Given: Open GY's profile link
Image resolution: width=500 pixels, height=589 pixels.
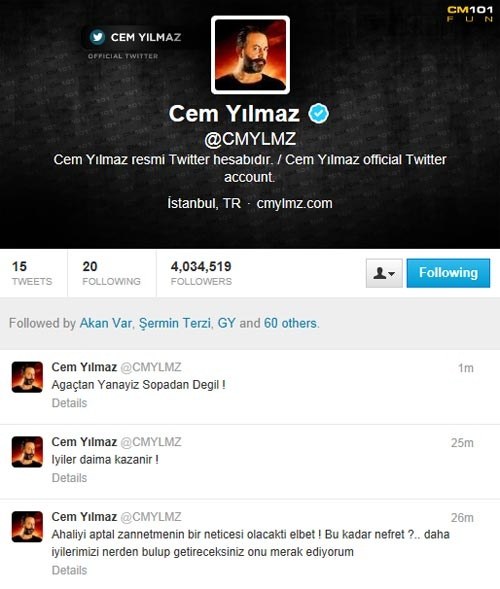Looking at the screenshot, I should coord(227,323).
